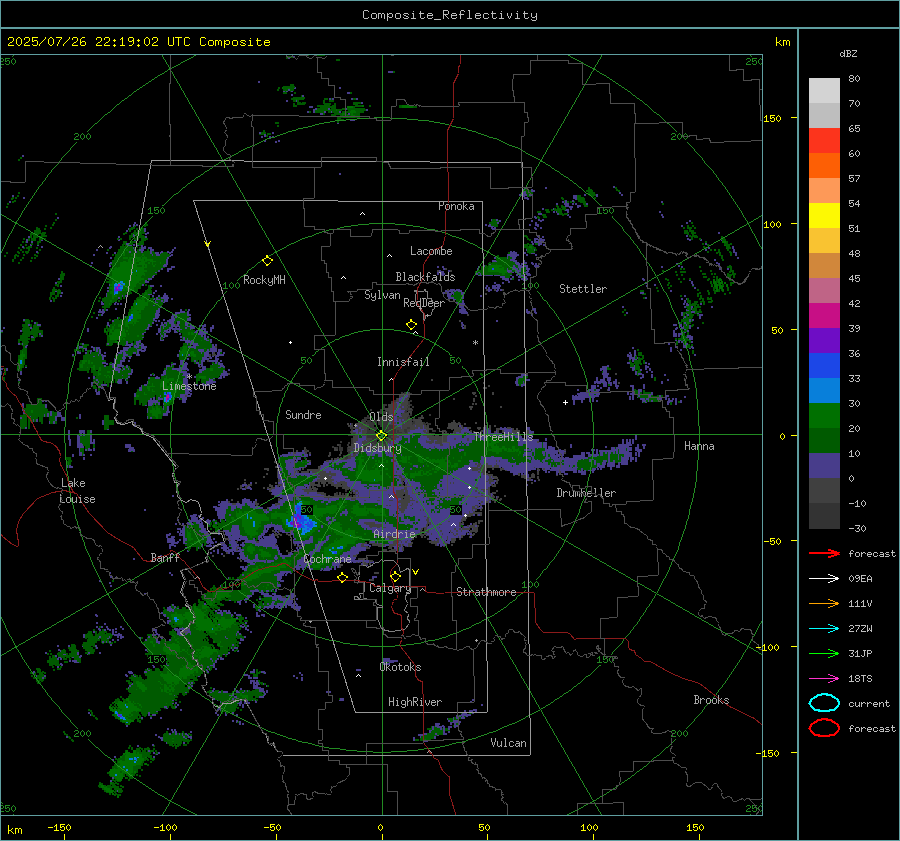The width and height of the screenshot is (900, 841).
Task: Click the cyan 27ZW arrow icon
Action: (x=824, y=629)
